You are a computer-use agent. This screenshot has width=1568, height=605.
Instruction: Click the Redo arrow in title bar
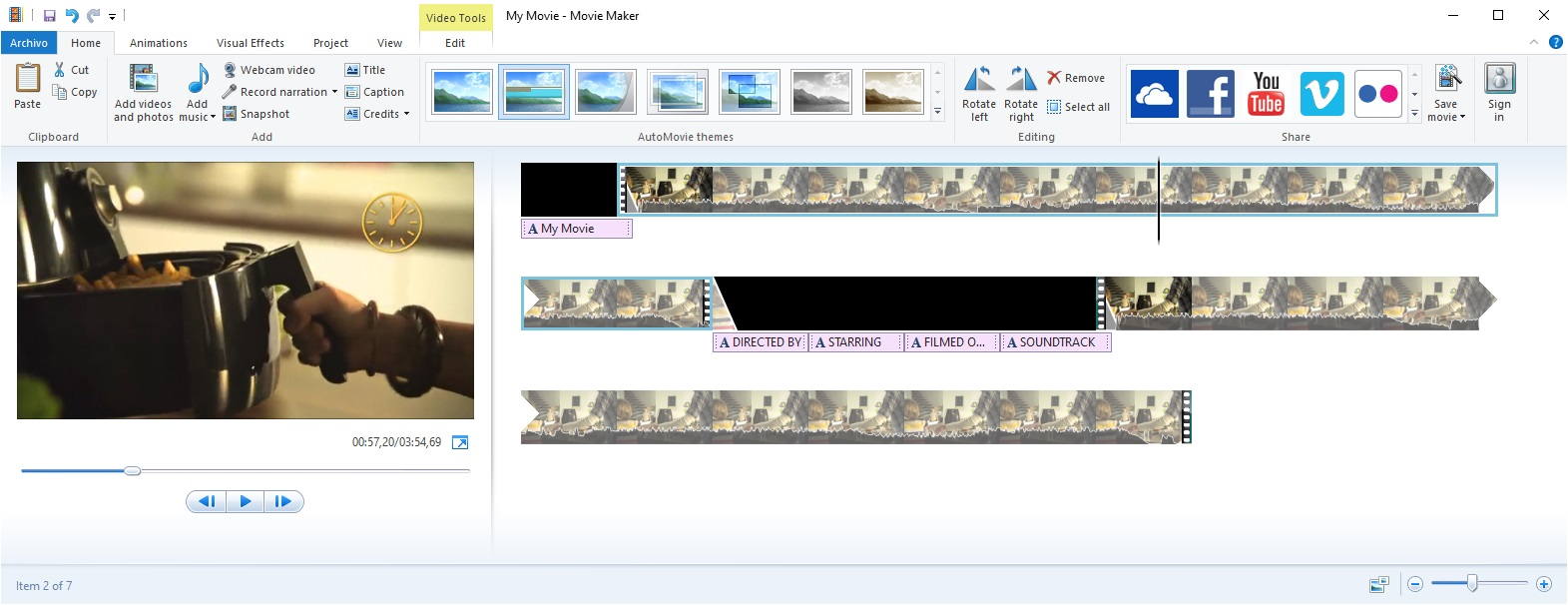tap(94, 15)
